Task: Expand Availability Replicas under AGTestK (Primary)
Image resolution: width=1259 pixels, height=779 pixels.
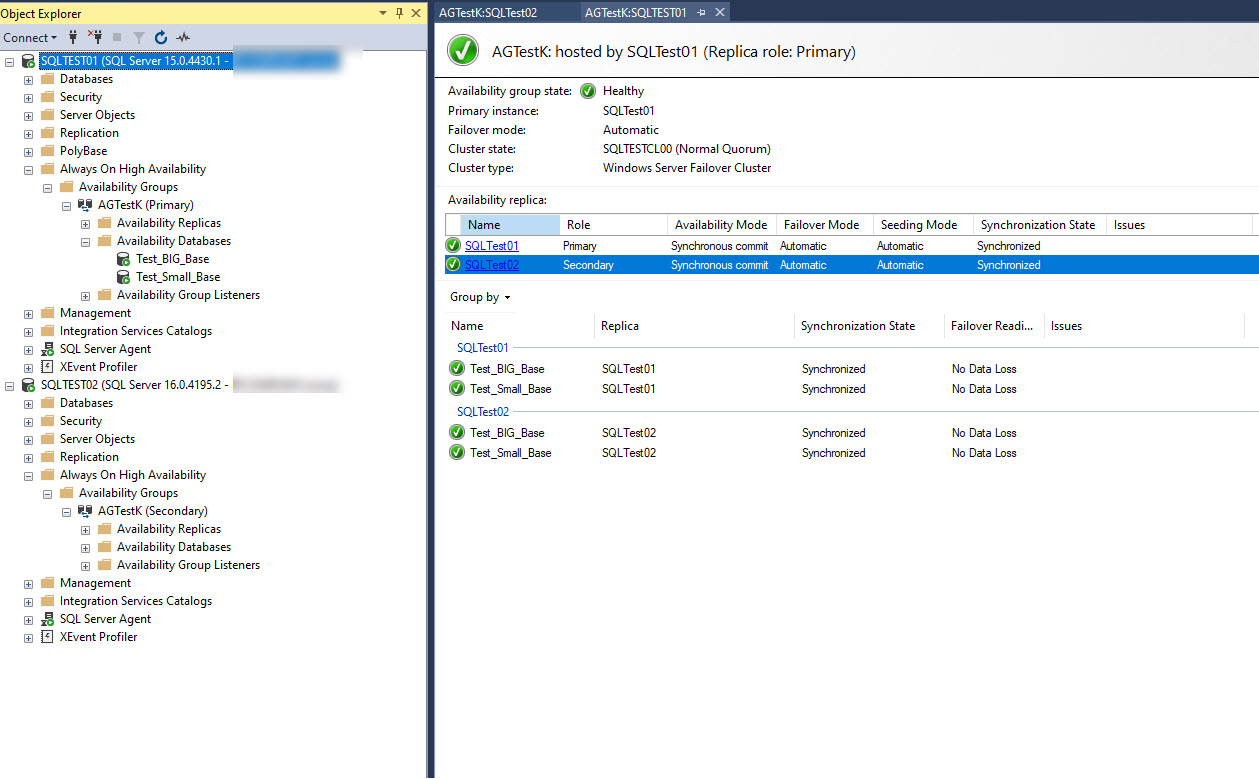Action: tap(85, 223)
